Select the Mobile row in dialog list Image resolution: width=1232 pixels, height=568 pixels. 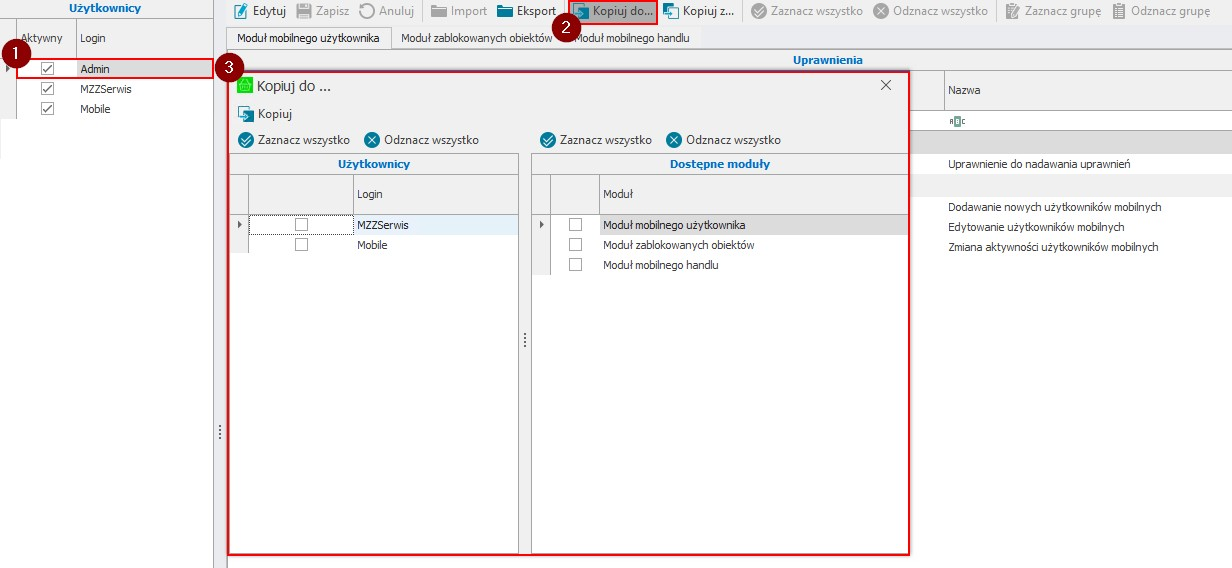tap(374, 245)
